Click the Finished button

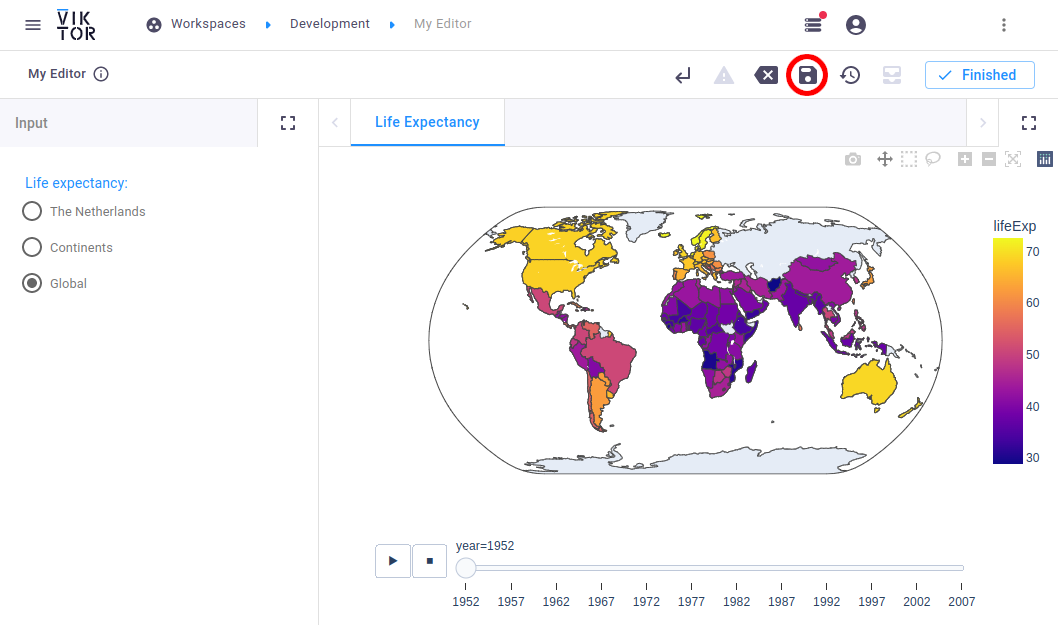point(978,75)
